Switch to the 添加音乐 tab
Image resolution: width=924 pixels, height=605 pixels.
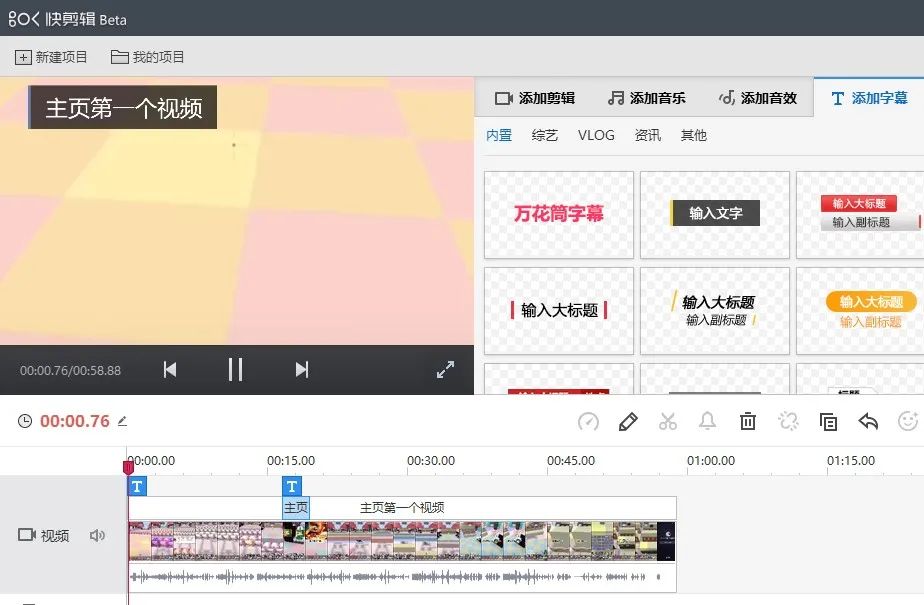[646, 98]
